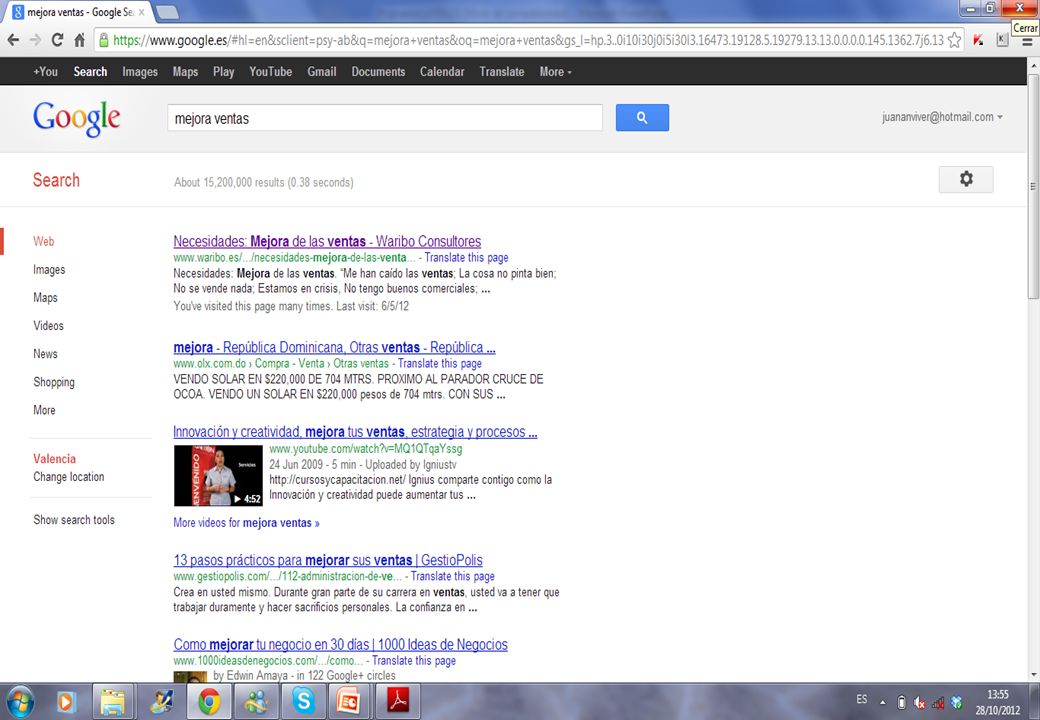Click the battery icon in the system tray

point(901,702)
